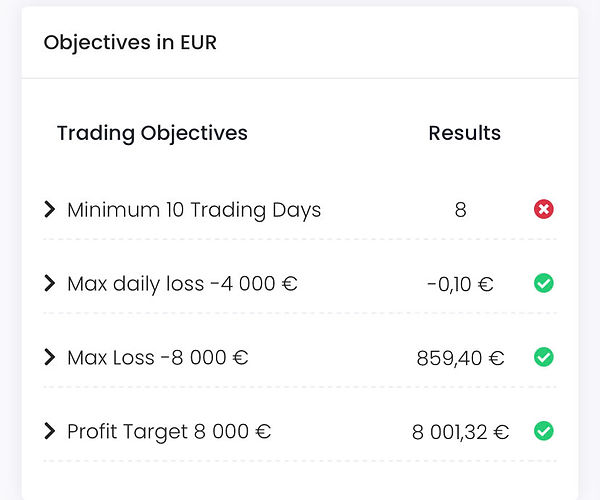Click the Objectives in EUR heading

pyautogui.click(x=130, y=42)
